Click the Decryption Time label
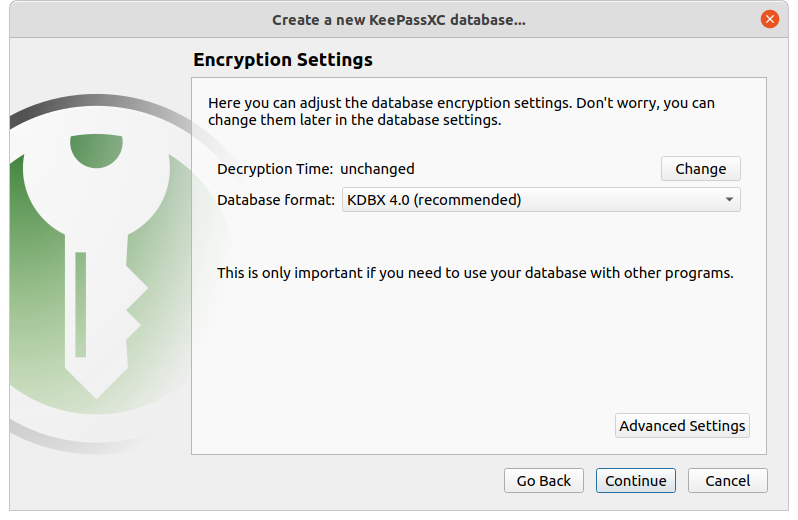Image resolution: width=798 pixels, height=520 pixels. click(275, 169)
